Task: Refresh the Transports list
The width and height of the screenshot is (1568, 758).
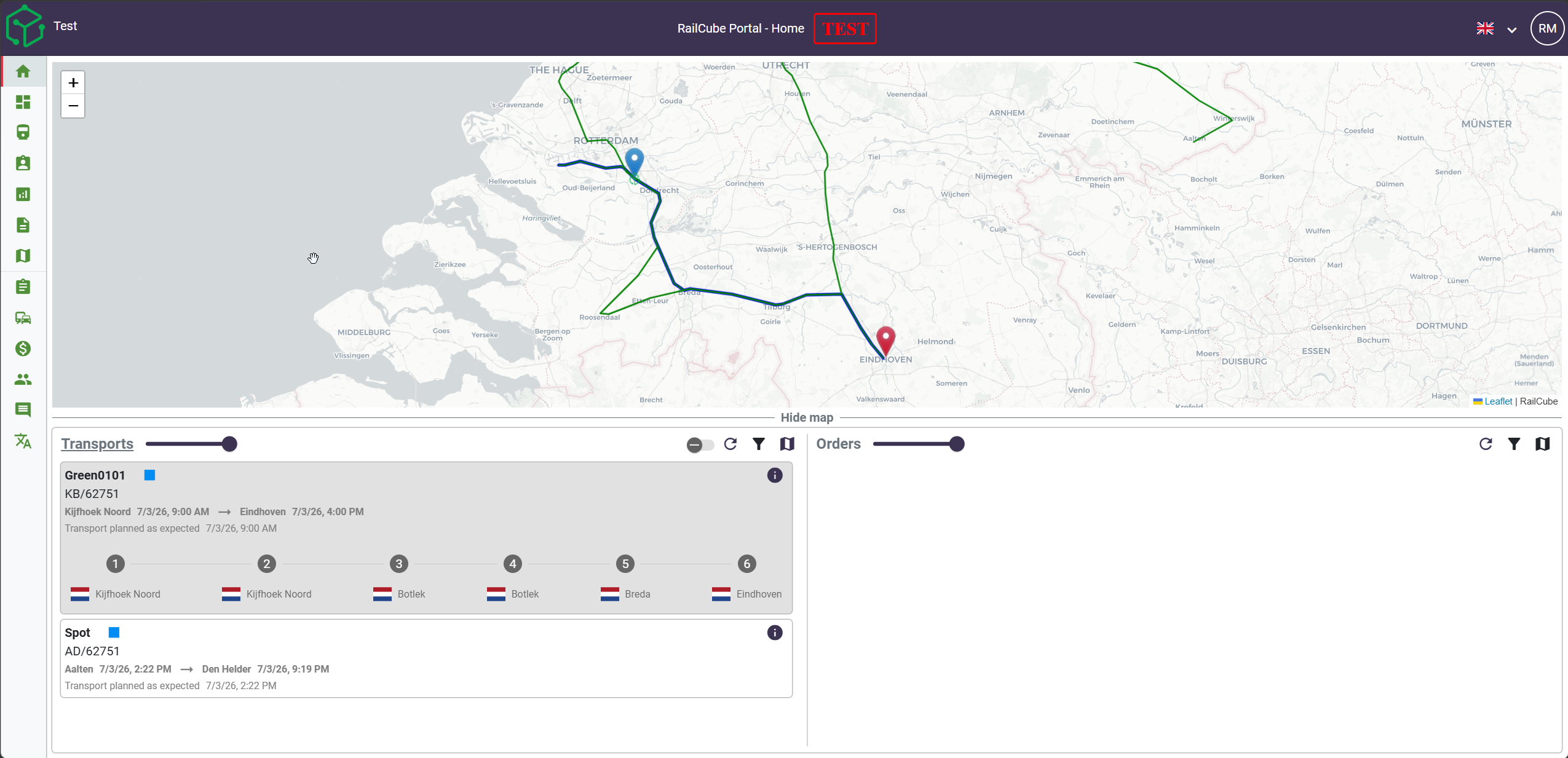Action: pos(730,444)
